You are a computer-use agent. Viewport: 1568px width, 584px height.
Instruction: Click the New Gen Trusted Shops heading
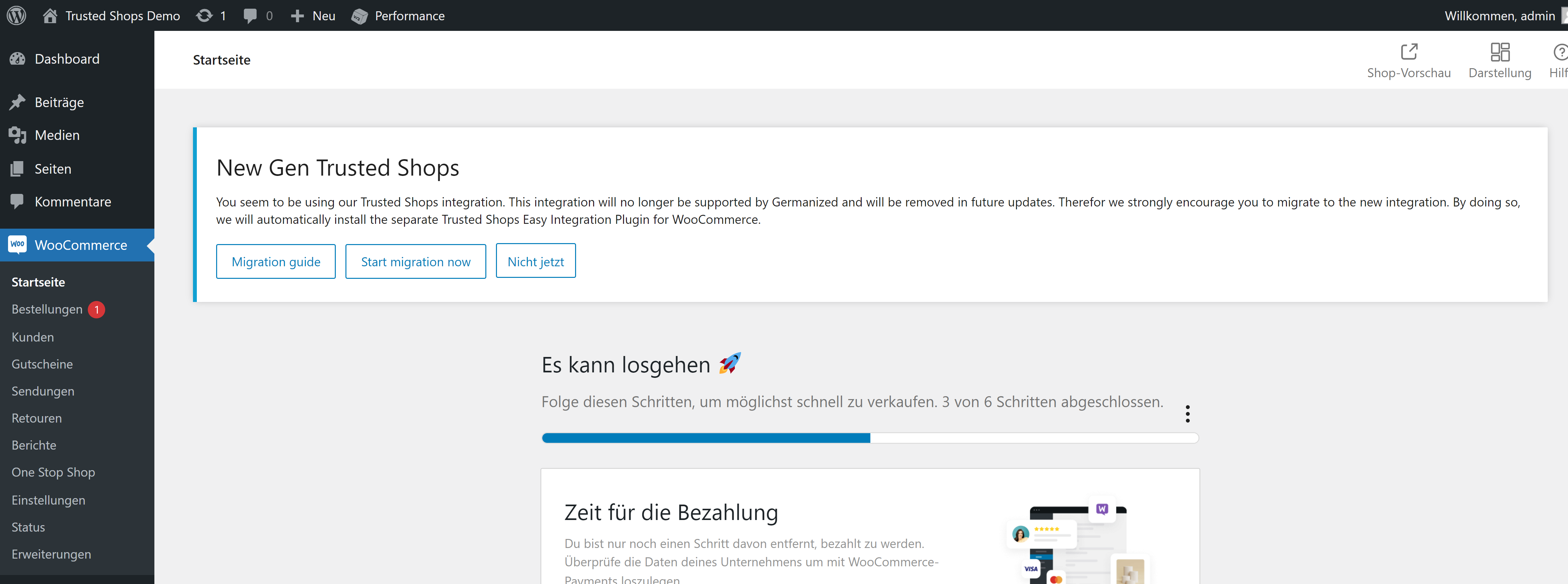(338, 168)
